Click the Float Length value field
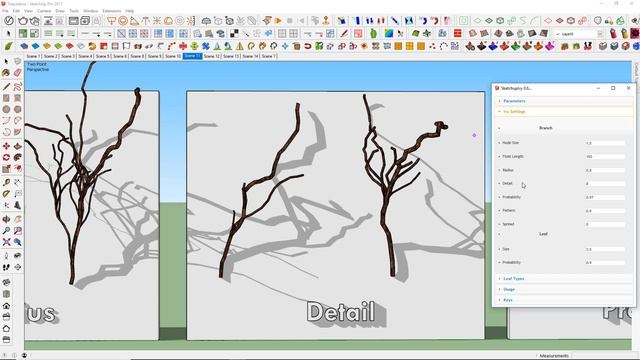Viewport: 640px width, 360px height. pyautogui.click(x=605, y=157)
